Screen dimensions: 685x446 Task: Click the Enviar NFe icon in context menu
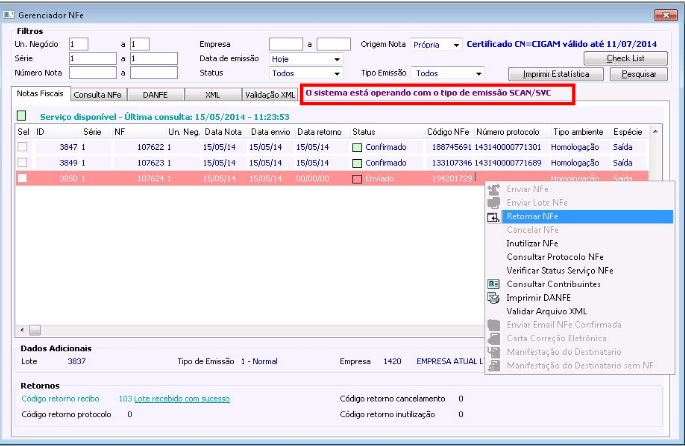coord(493,189)
